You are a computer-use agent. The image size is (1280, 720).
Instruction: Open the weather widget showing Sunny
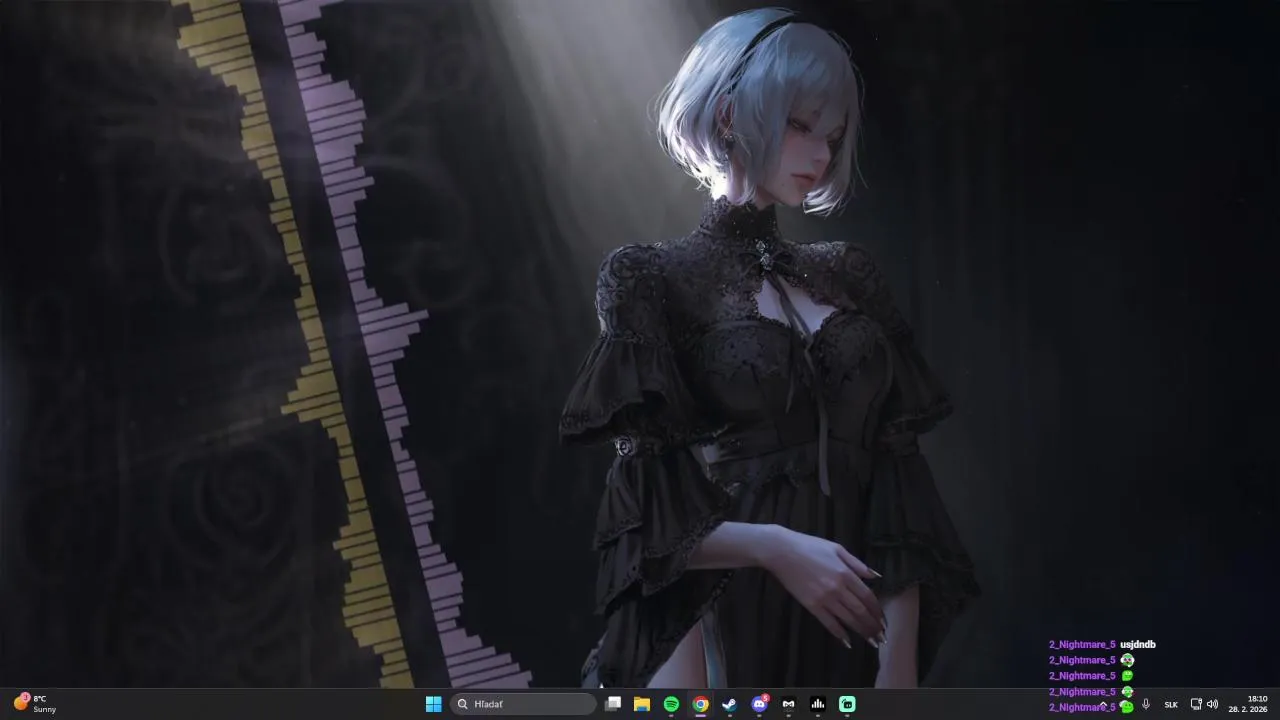(x=36, y=704)
